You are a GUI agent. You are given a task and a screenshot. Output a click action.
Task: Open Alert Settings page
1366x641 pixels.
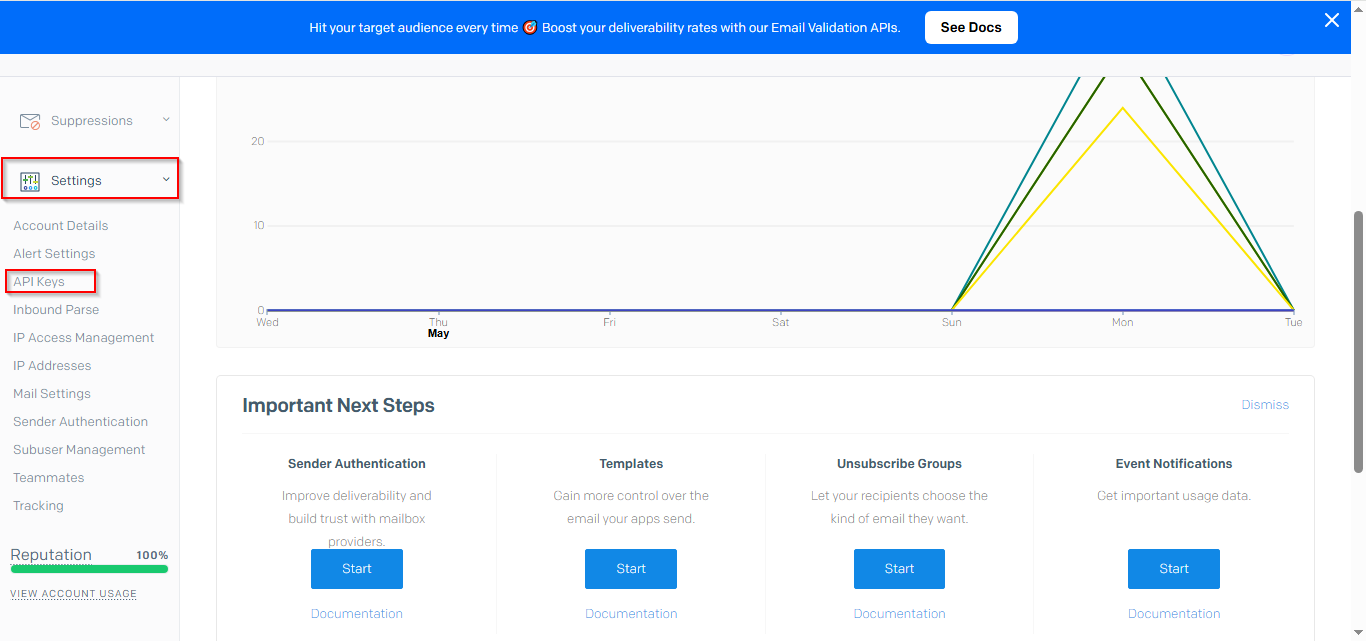(54, 254)
